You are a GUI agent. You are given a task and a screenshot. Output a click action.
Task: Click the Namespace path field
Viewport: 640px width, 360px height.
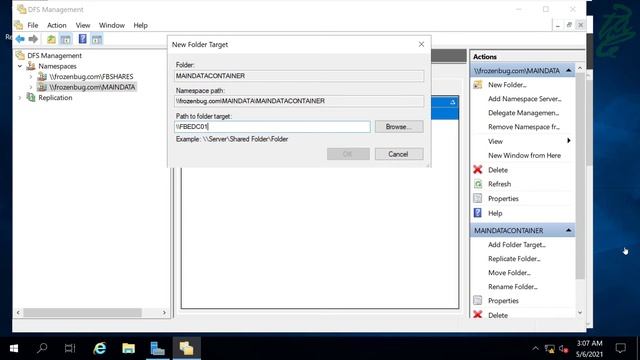pyautogui.click(x=299, y=101)
